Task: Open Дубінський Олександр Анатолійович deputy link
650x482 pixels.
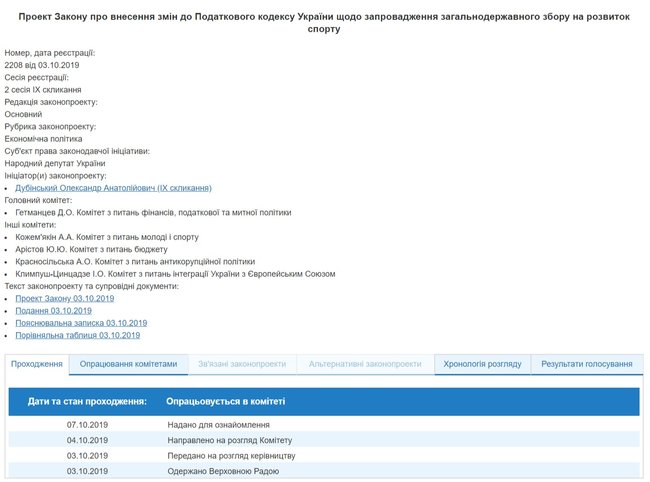Action: (x=113, y=188)
